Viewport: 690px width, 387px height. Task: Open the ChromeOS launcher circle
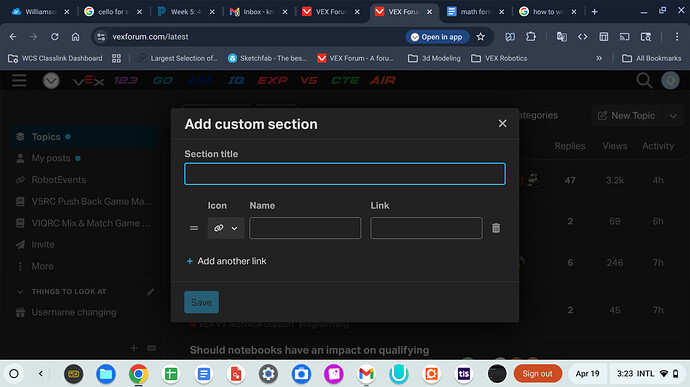tap(14, 374)
